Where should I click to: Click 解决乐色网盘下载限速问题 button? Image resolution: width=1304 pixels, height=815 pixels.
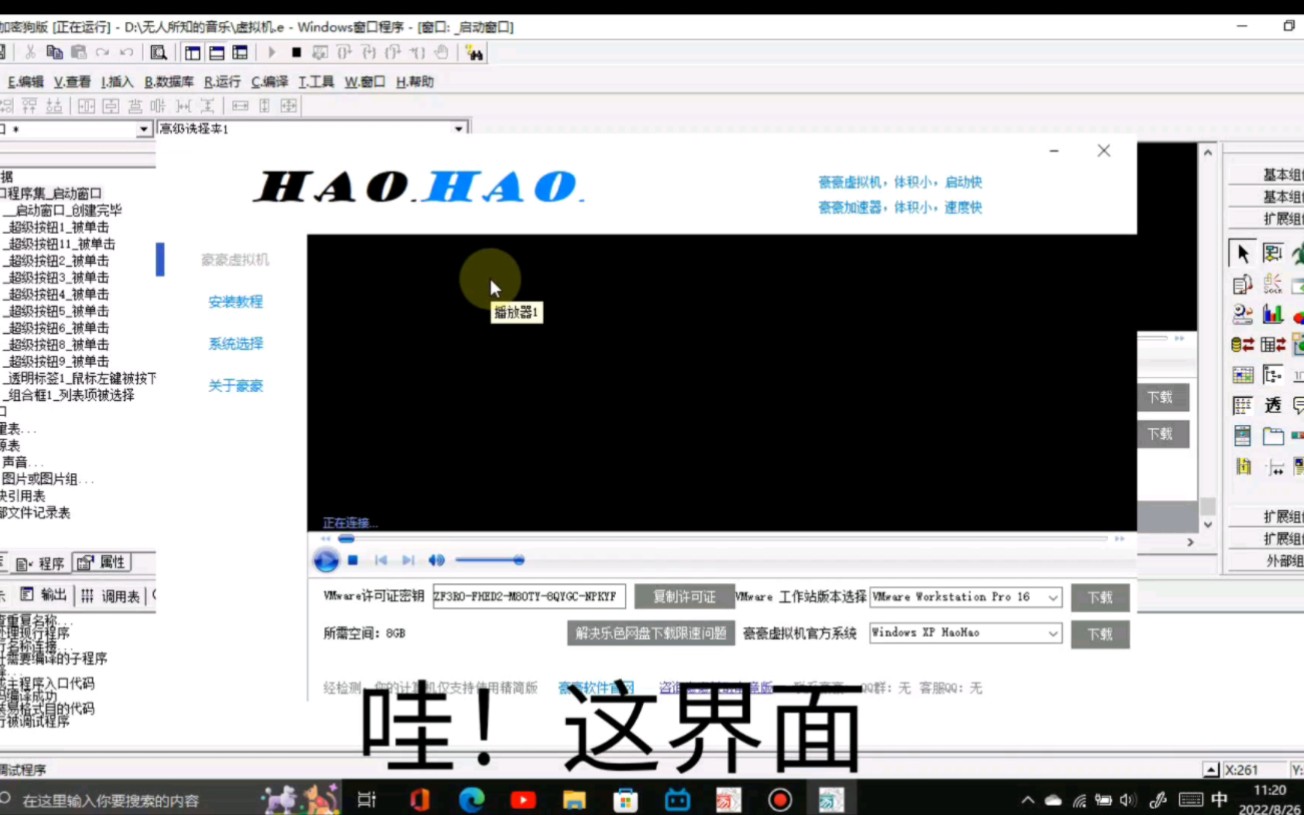(650, 633)
